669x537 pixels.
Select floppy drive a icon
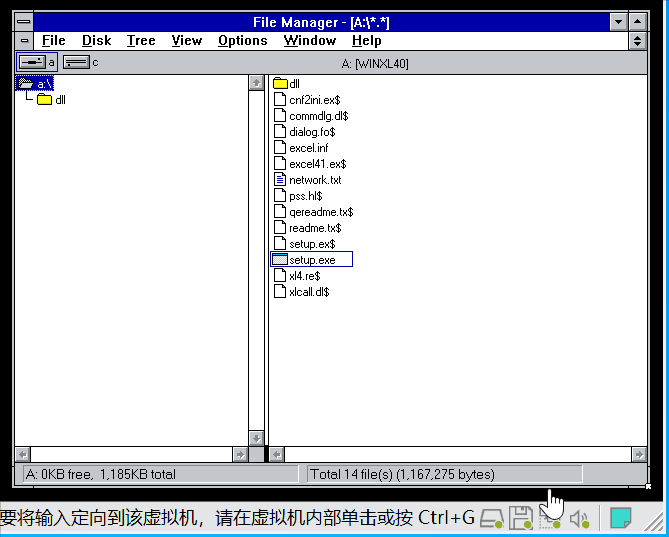coord(32,63)
